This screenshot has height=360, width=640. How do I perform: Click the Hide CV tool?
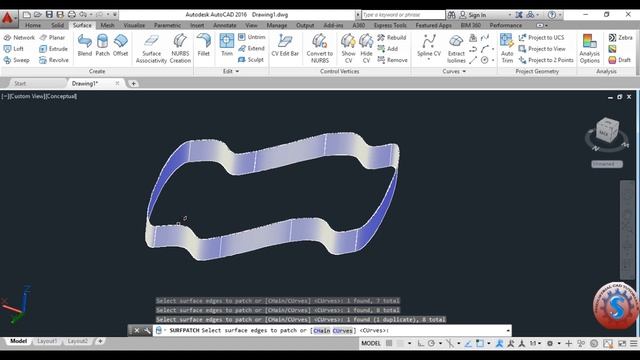(366, 49)
